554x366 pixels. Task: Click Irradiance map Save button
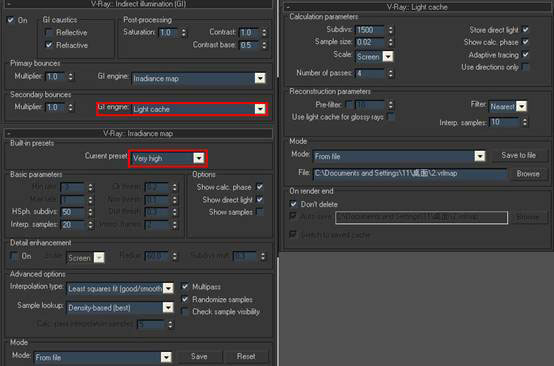point(199,356)
